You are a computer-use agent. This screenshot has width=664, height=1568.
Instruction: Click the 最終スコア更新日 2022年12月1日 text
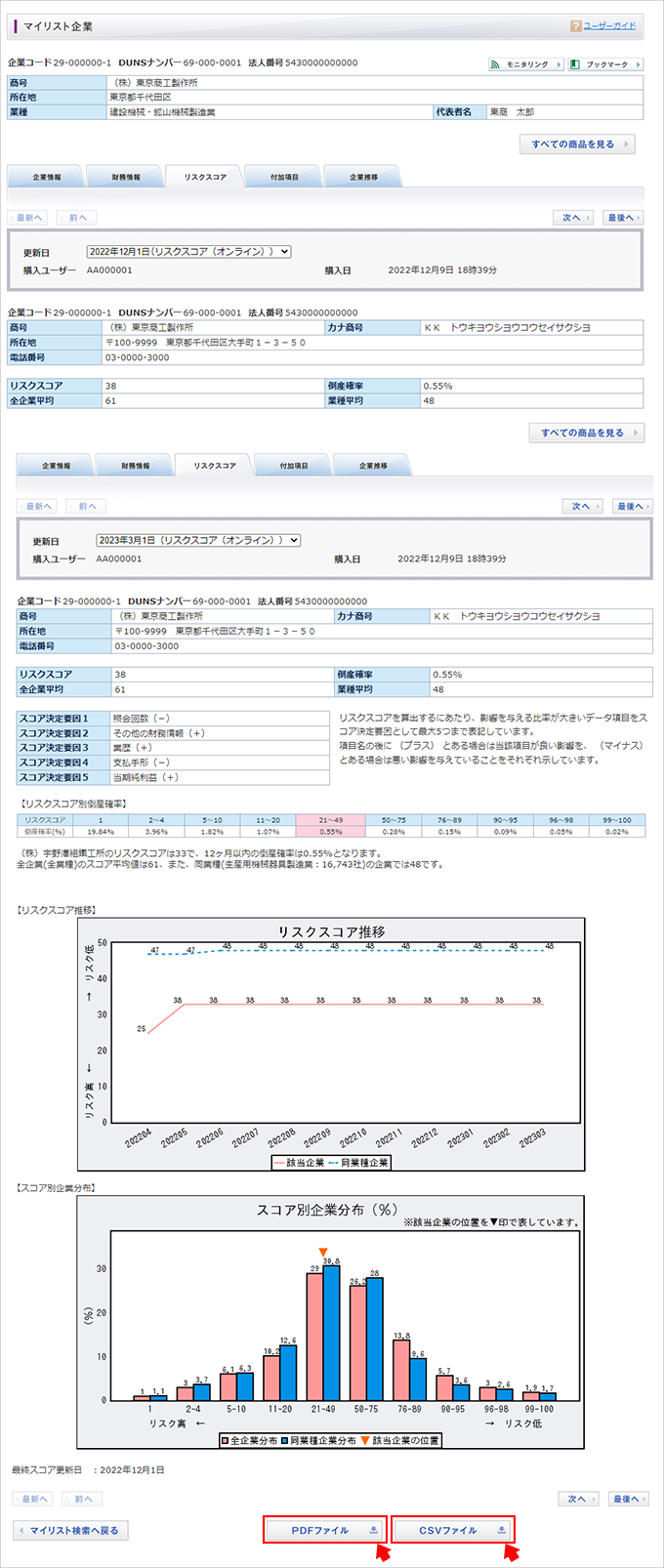(88, 1469)
